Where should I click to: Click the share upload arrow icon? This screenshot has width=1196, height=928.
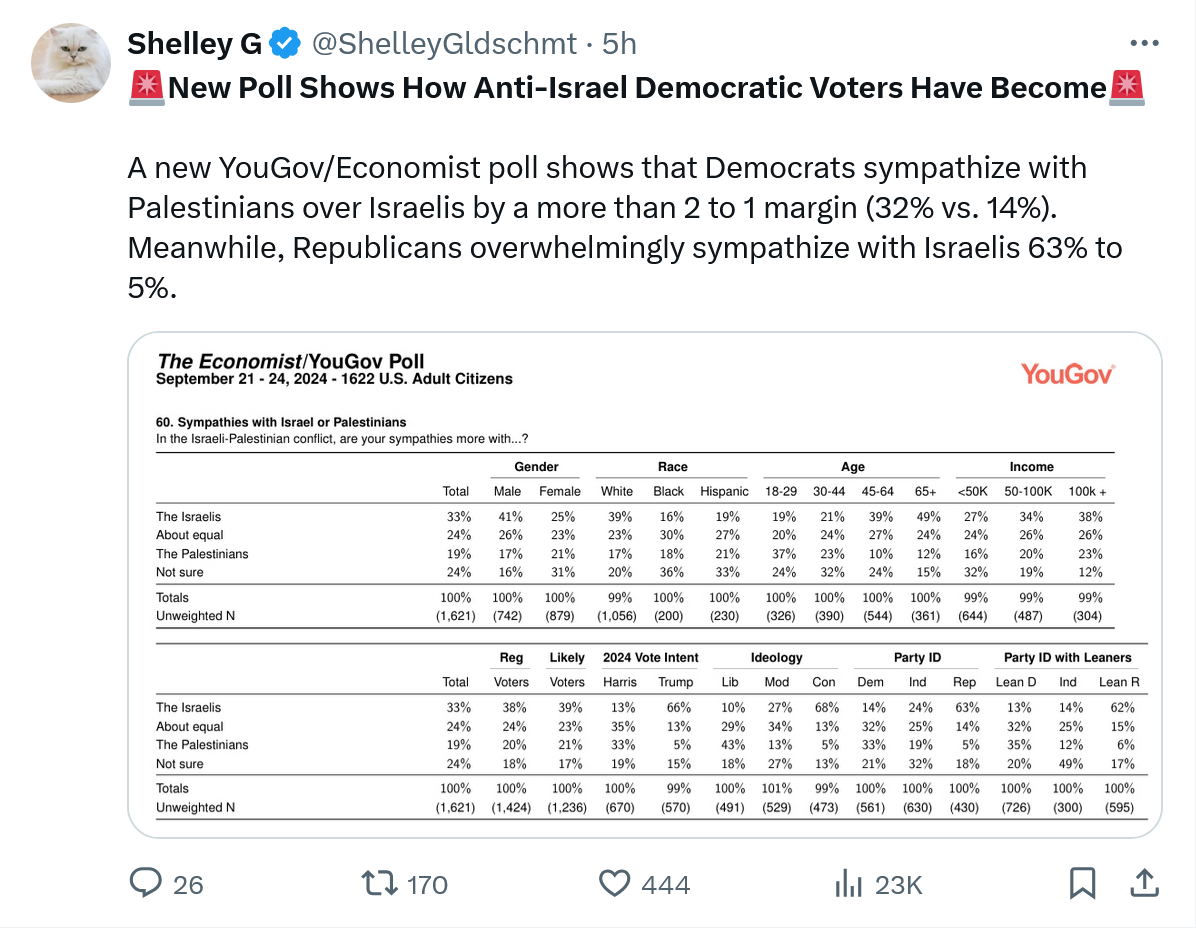tap(1144, 883)
